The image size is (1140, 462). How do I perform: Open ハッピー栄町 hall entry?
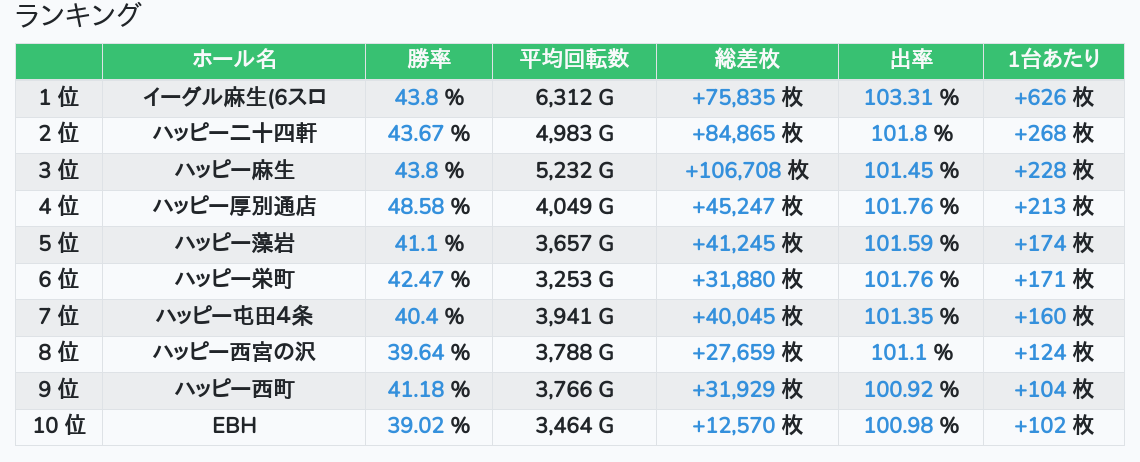pyautogui.click(x=234, y=280)
